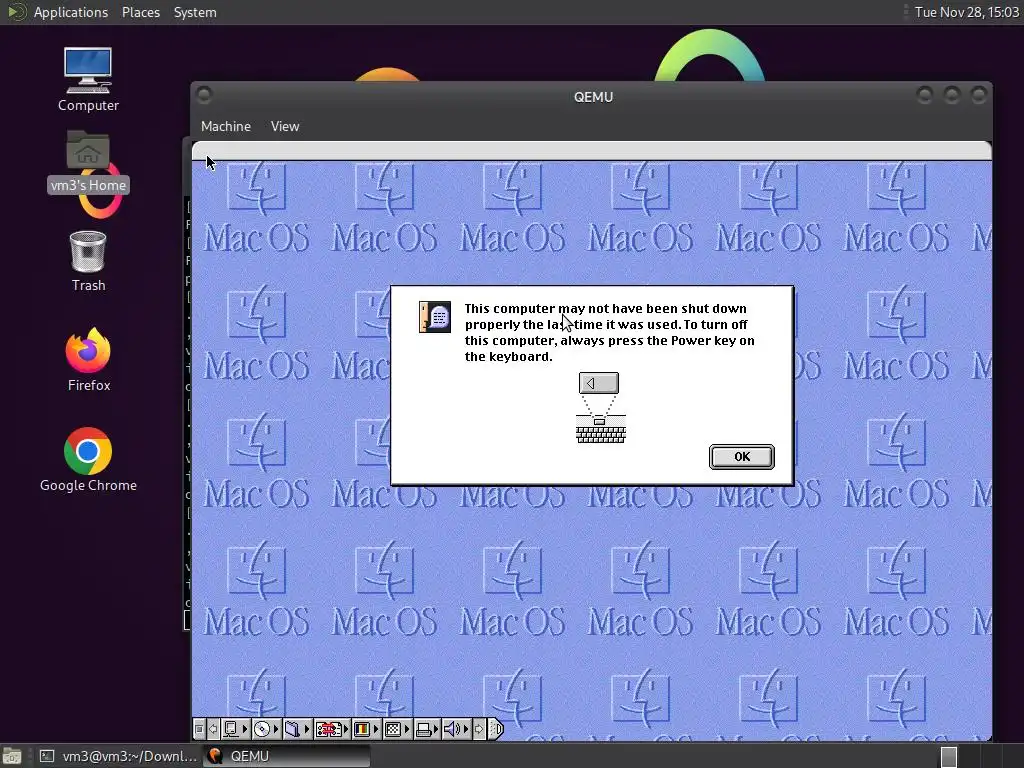Click the notepad alert icon in the dialog
The width and height of the screenshot is (1024, 768).
coord(435,317)
